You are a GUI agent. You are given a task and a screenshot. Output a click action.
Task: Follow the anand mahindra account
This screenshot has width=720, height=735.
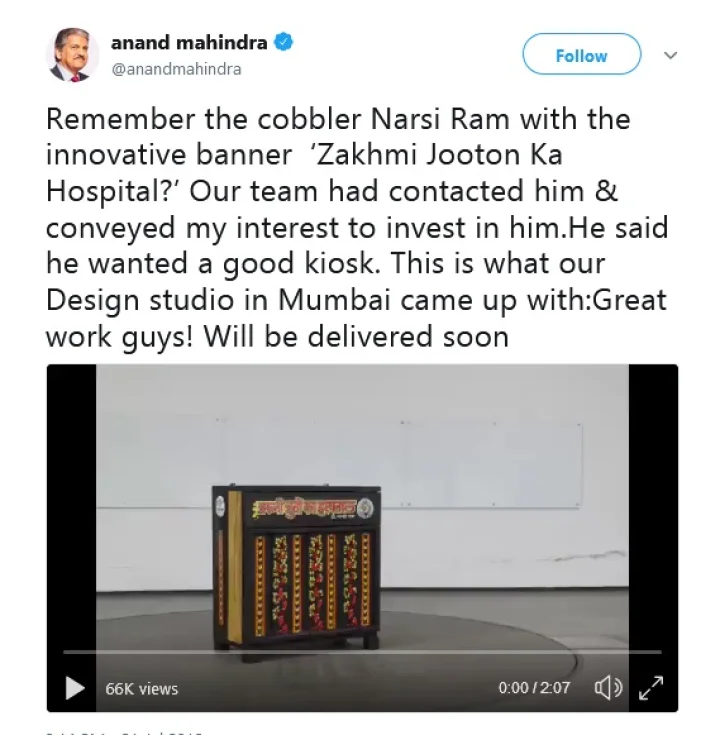coord(581,54)
